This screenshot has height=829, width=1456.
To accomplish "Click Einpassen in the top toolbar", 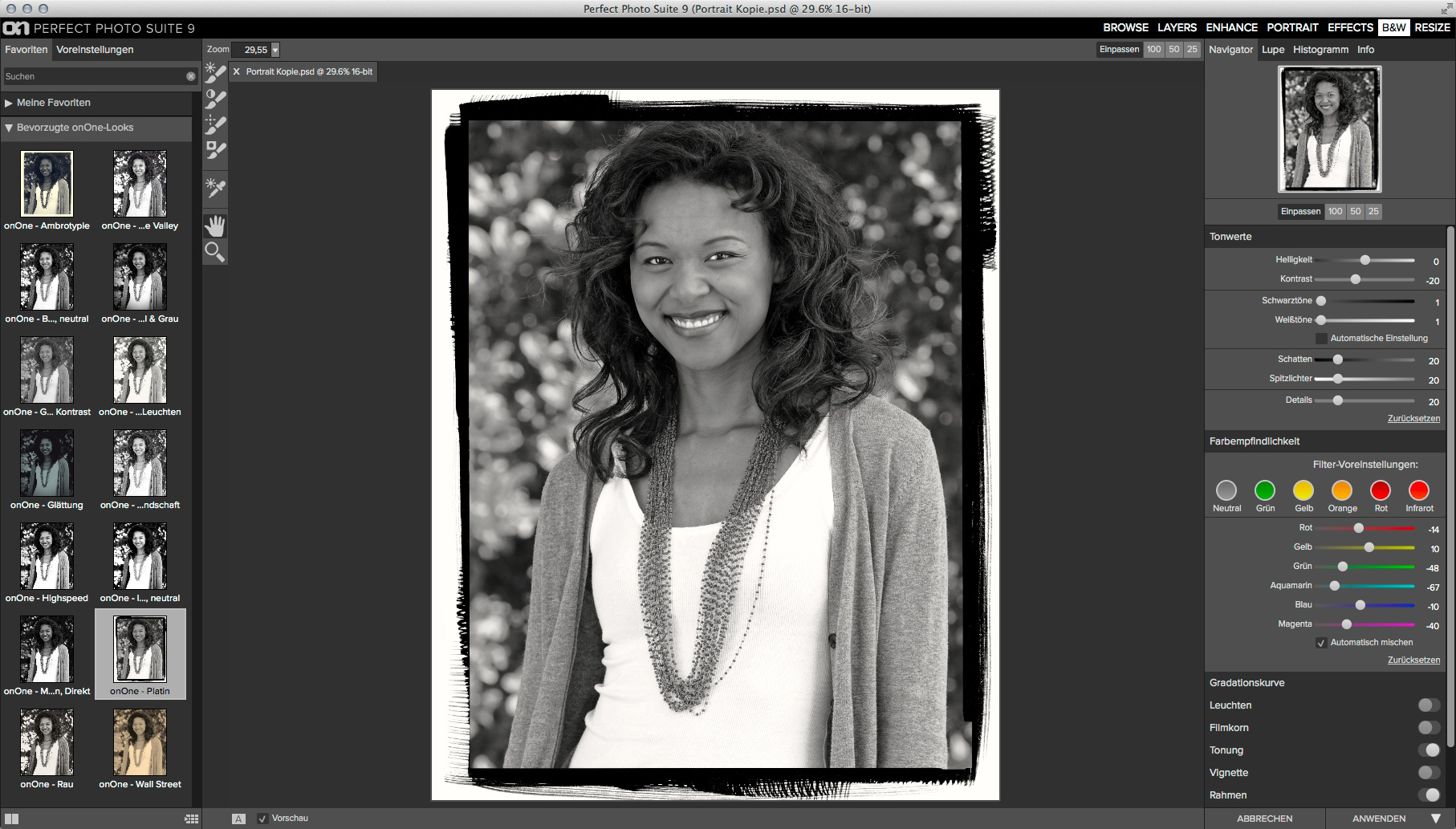I will (x=1119, y=50).
